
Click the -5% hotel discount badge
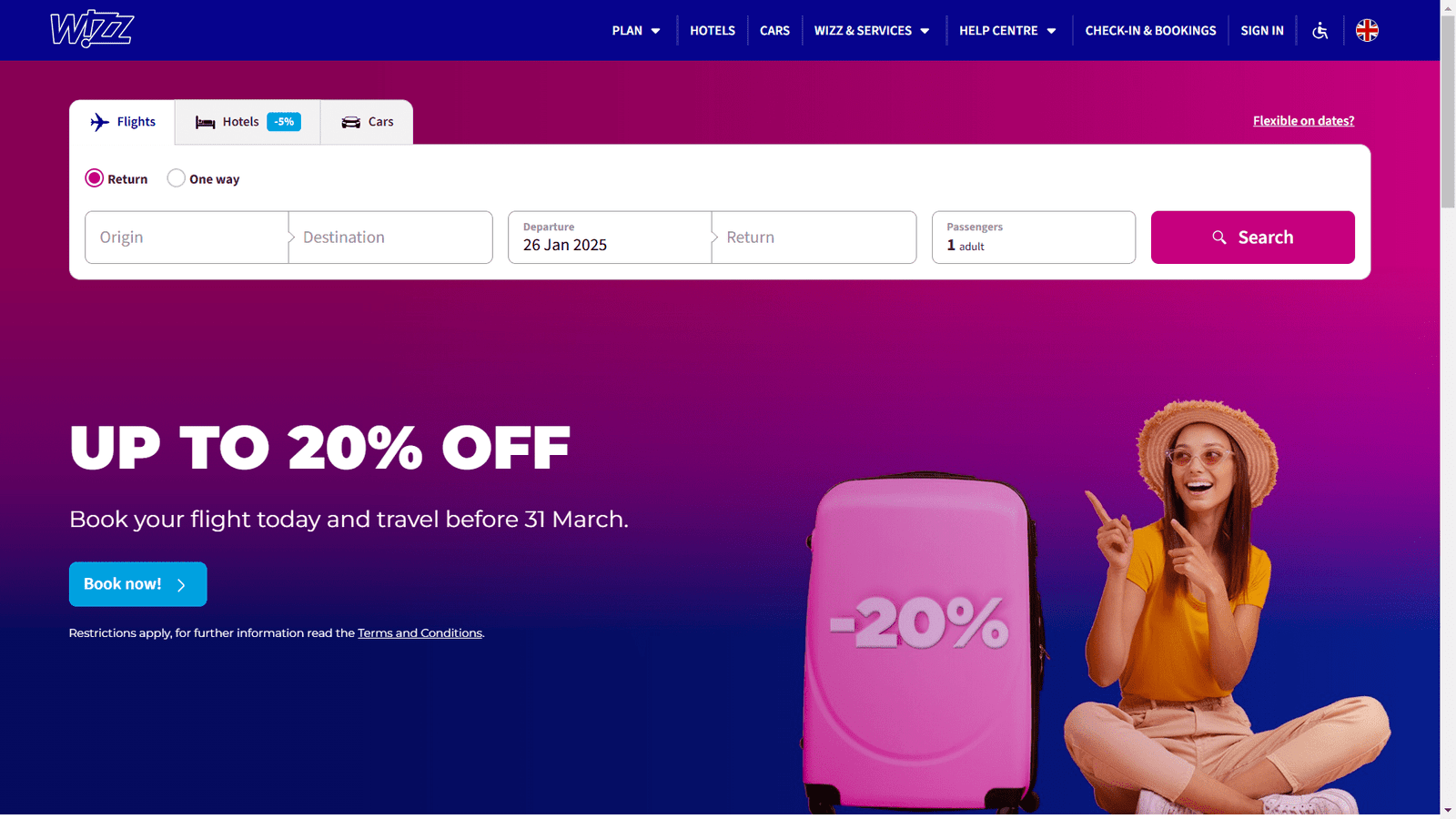(284, 122)
